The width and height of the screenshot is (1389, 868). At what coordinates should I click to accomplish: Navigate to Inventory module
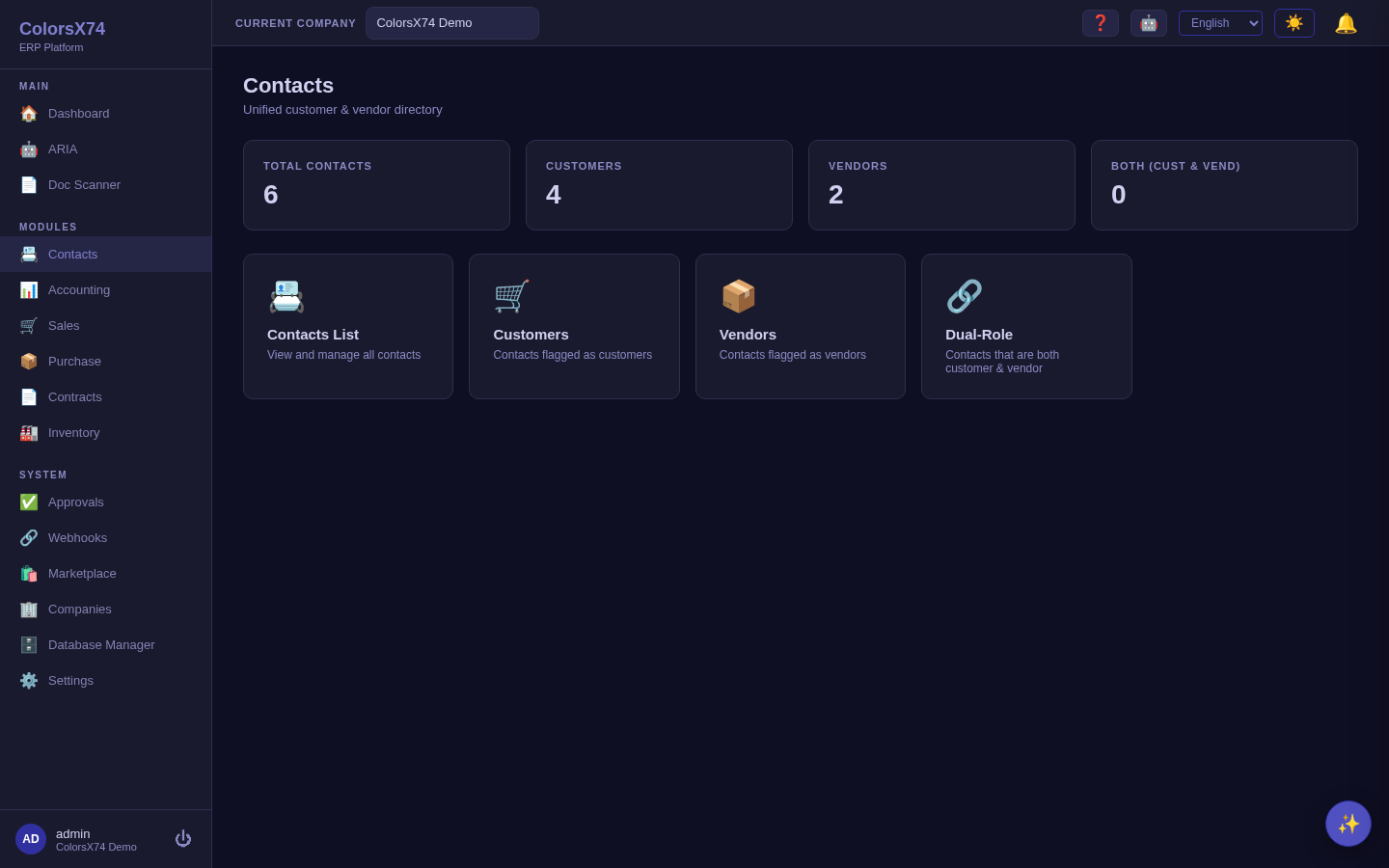coord(106,433)
